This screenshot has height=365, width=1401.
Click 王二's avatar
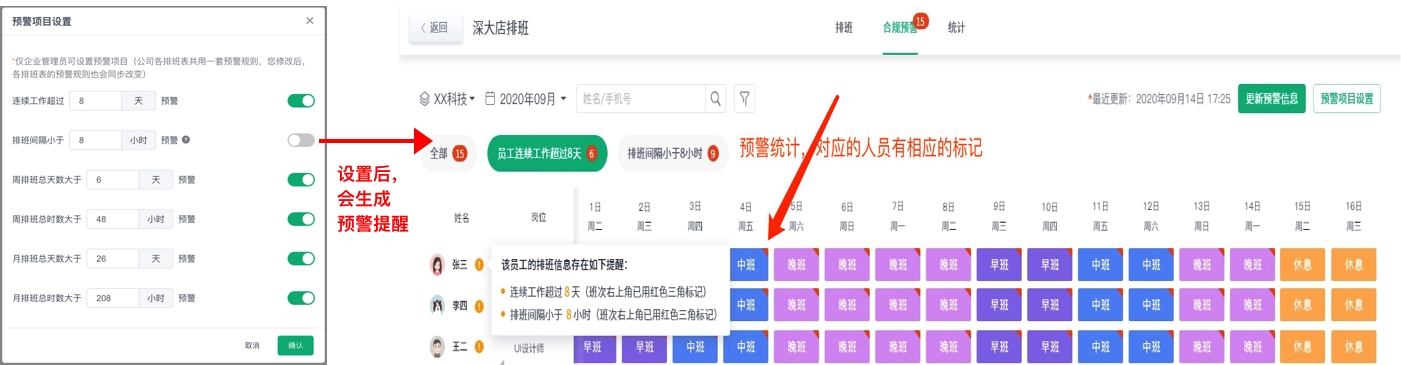coord(437,347)
